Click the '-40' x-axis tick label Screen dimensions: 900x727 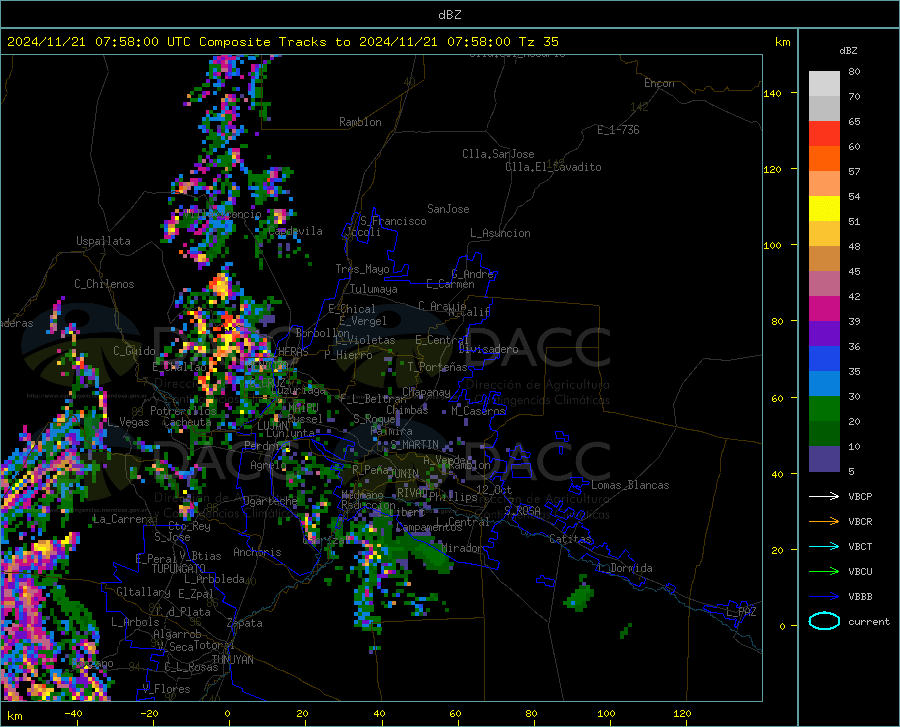(73, 714)
